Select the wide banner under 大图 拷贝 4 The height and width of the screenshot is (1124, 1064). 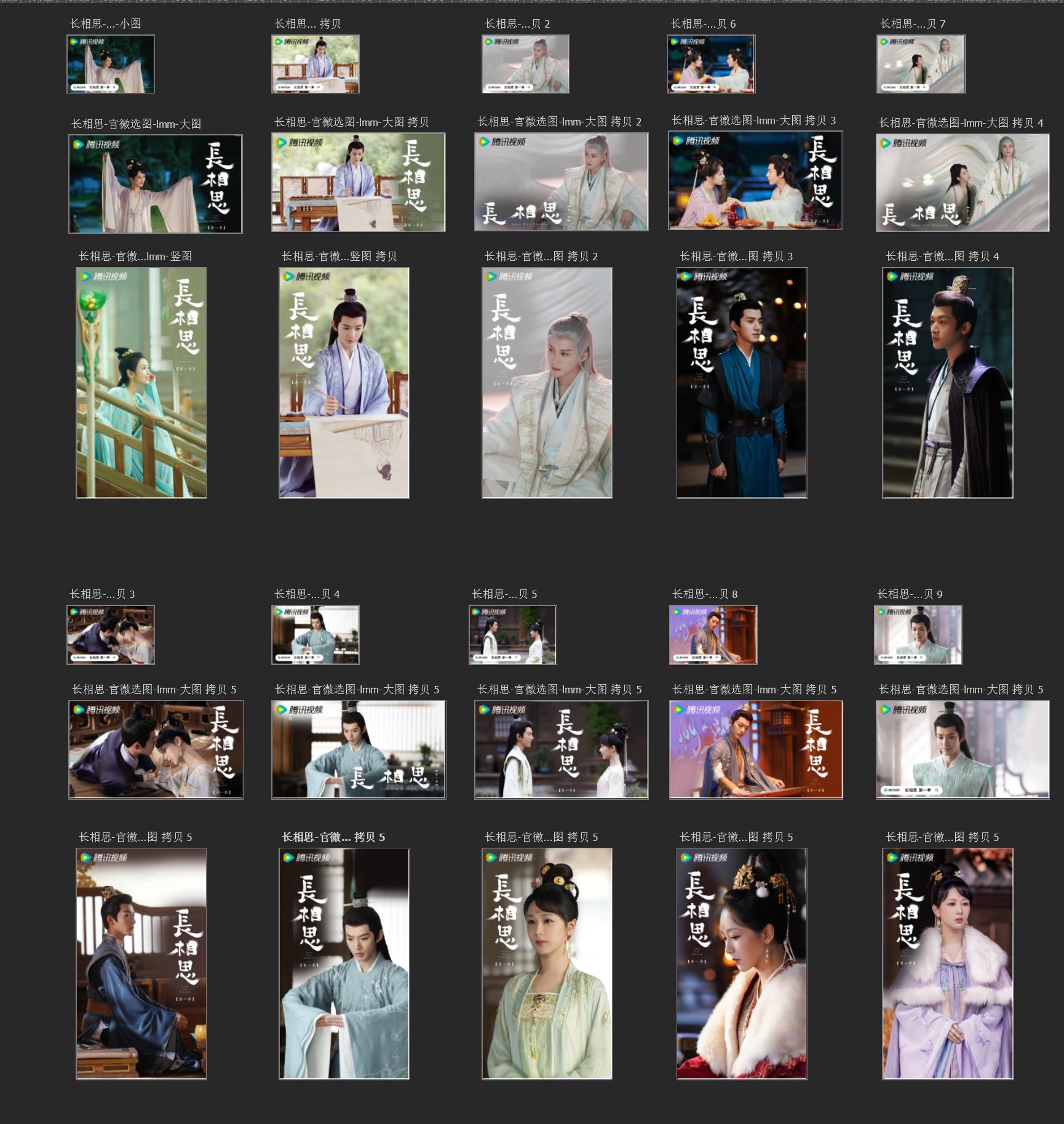(963, 183)
